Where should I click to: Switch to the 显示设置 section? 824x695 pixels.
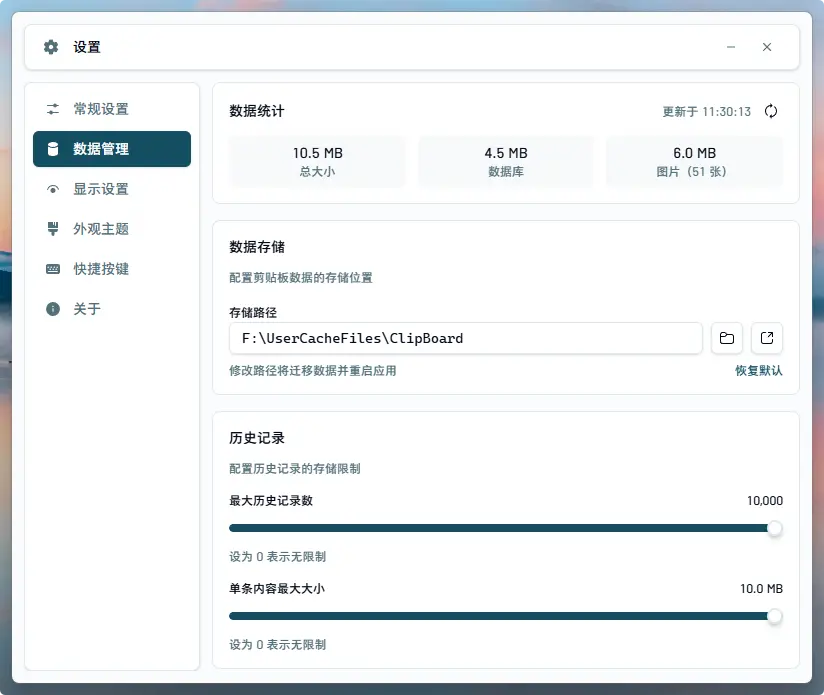110,188
